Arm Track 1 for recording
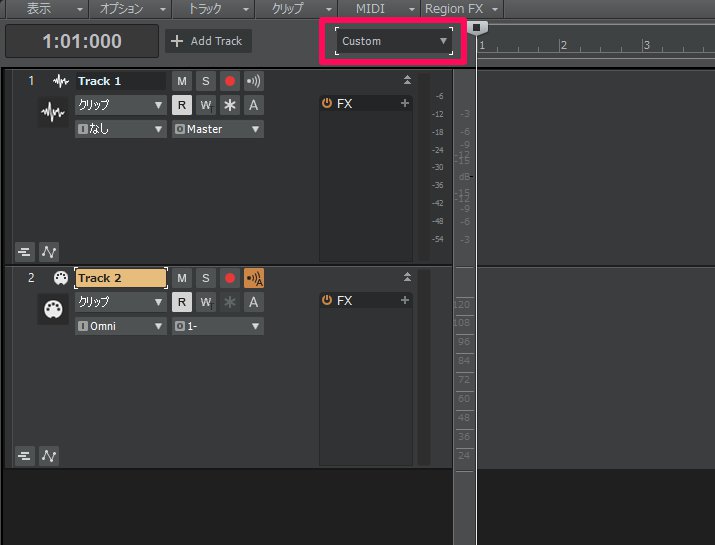 [x=230, y=81]
